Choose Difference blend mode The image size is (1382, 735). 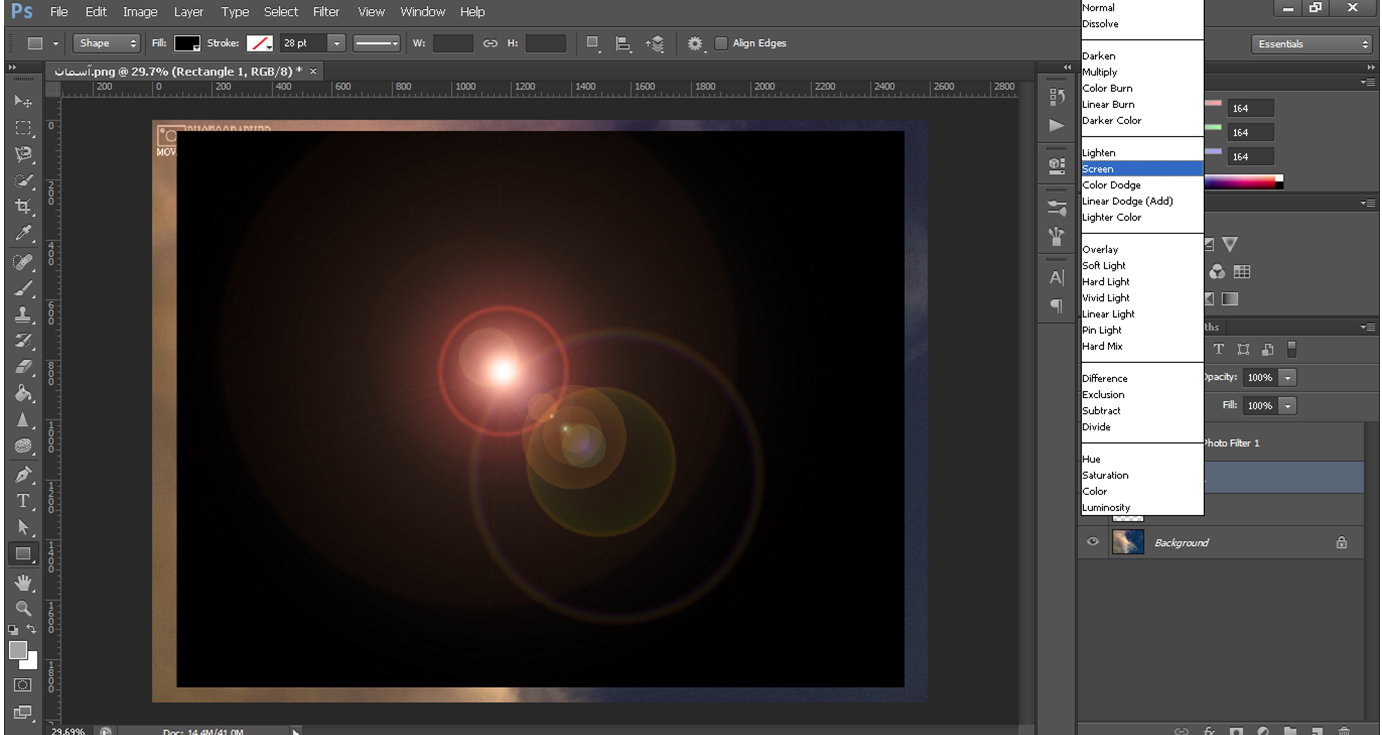pos(1143,378)
